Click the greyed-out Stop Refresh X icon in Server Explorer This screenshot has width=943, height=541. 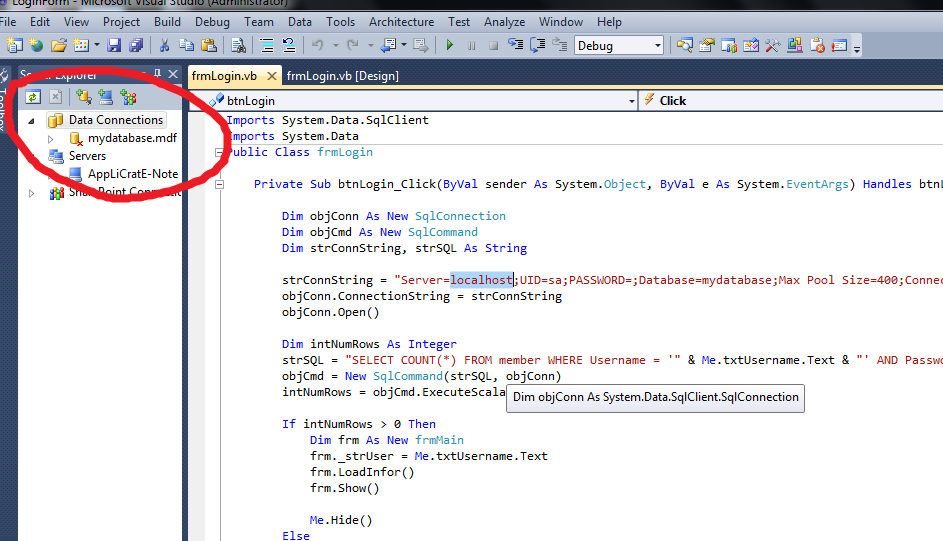tap(55, 97)
